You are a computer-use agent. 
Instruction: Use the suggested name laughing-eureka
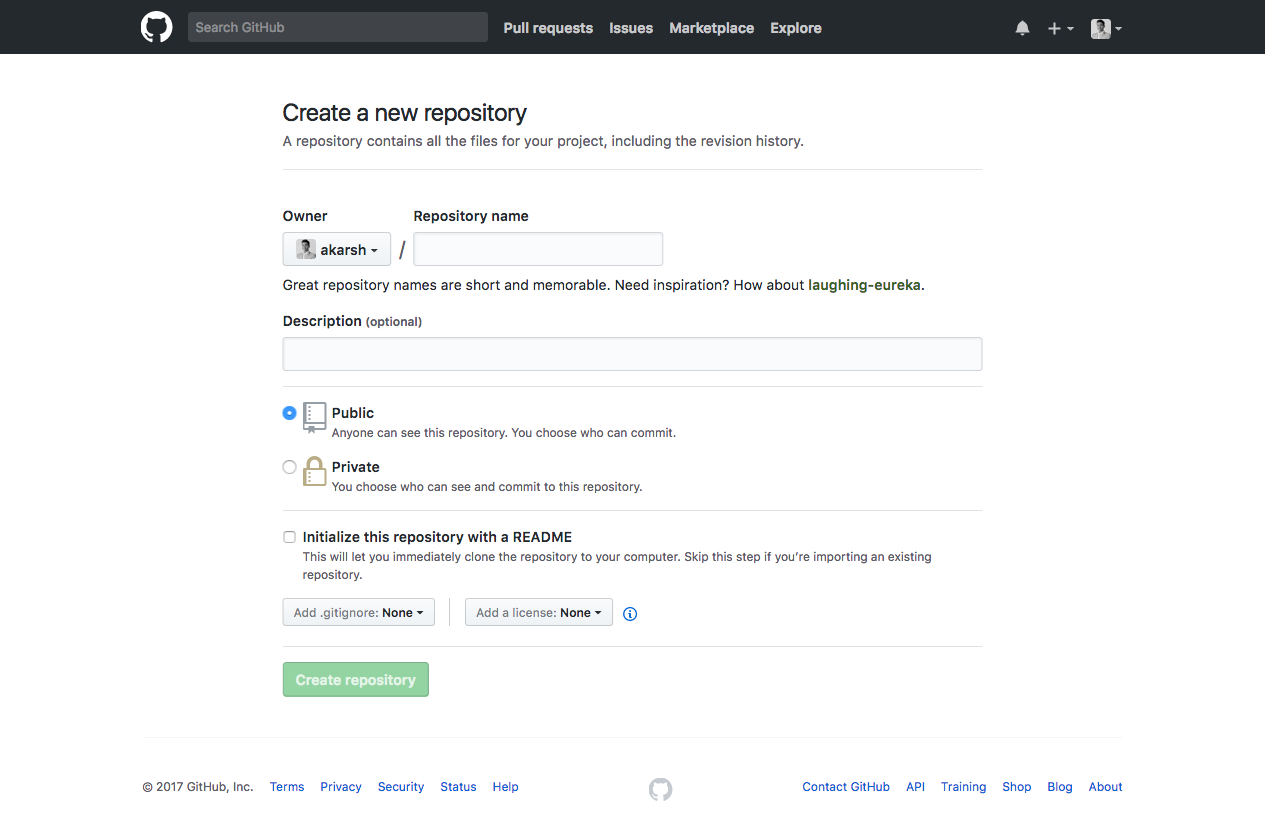(864, 285)
